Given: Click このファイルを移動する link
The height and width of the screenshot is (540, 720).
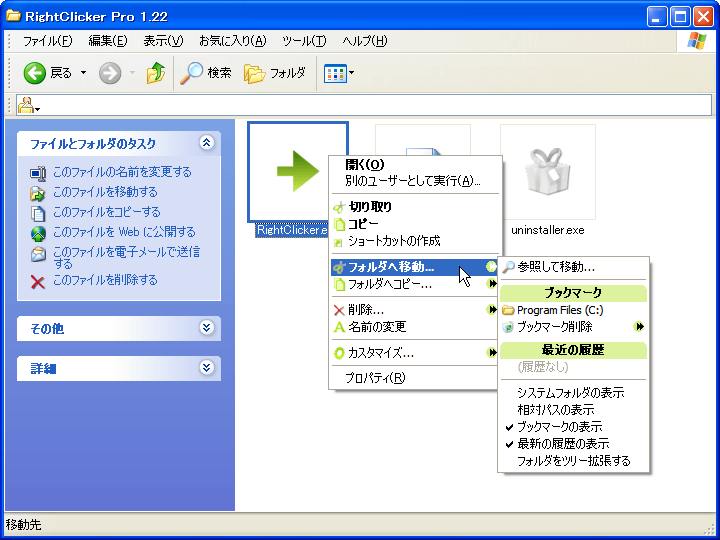Looking at the screenshot, I should point(105,192).
